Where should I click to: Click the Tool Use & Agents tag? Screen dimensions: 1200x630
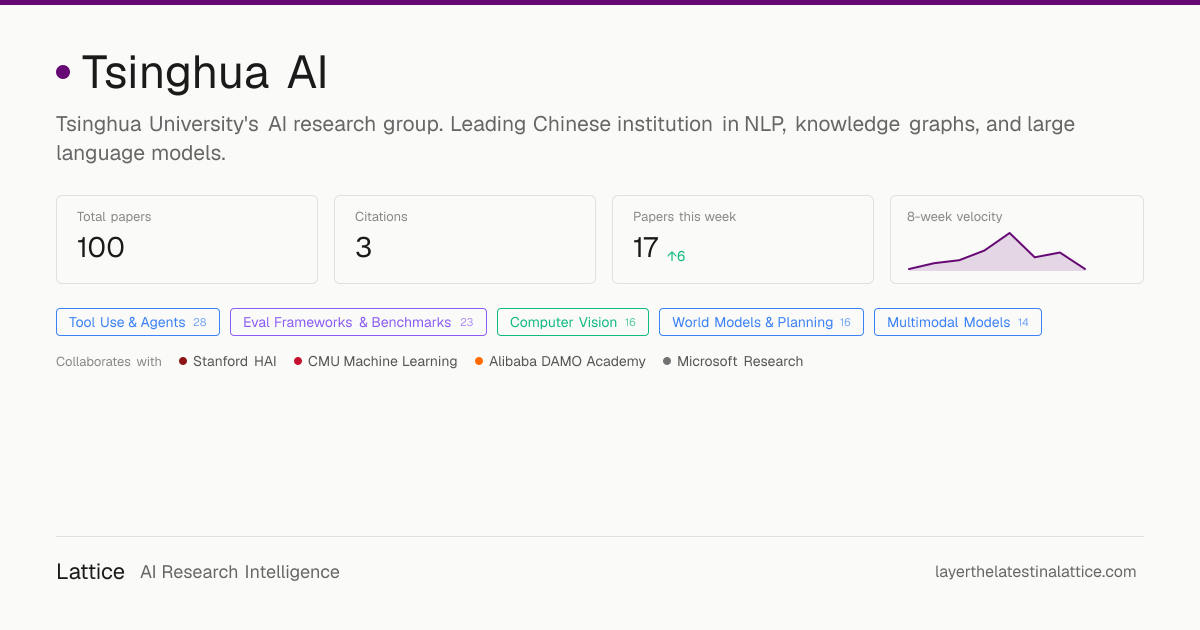(138, 322)
